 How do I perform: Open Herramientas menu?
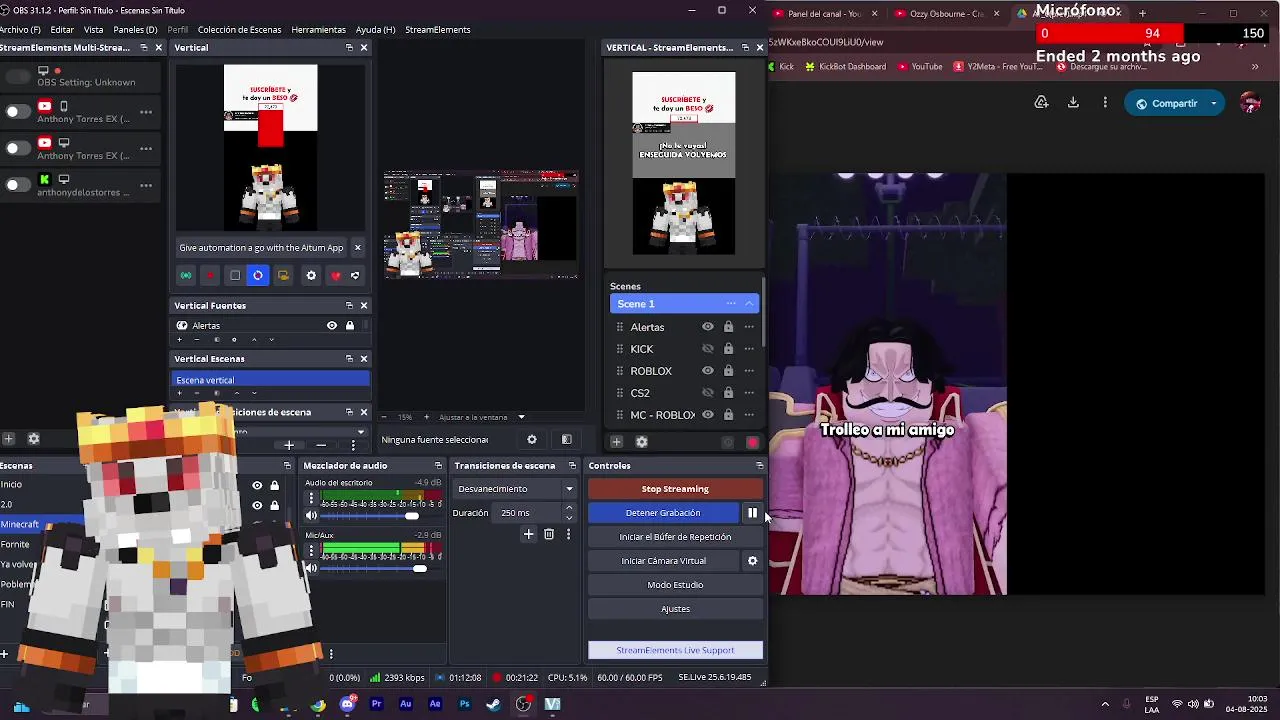318,30
